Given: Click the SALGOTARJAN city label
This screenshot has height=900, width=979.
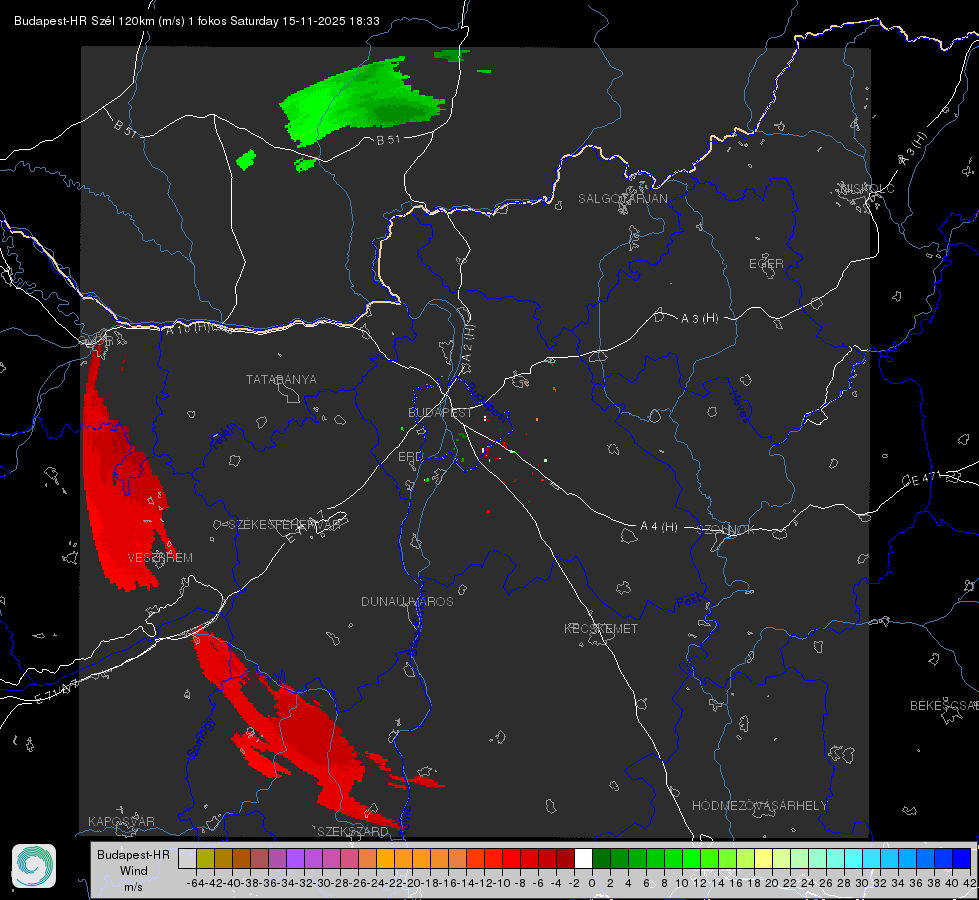Looking at the screenshot, I should pyautogui.click(x=622, y=199).
